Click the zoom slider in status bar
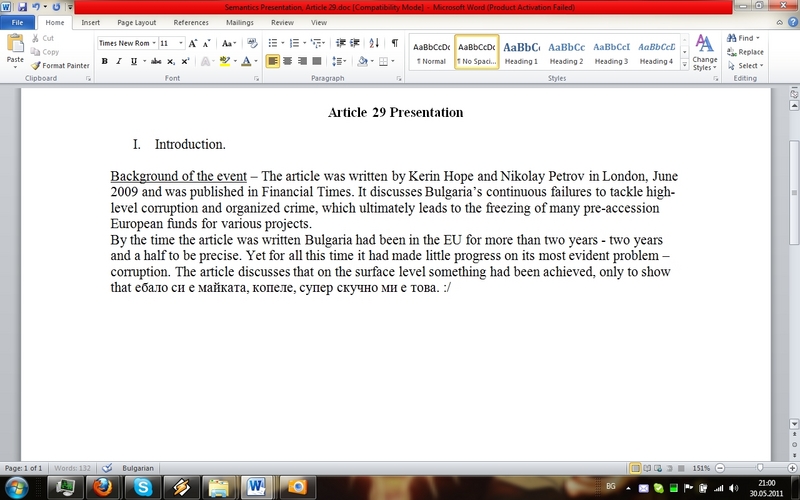Viewport: 800px width, 500px height. (760, 468)
